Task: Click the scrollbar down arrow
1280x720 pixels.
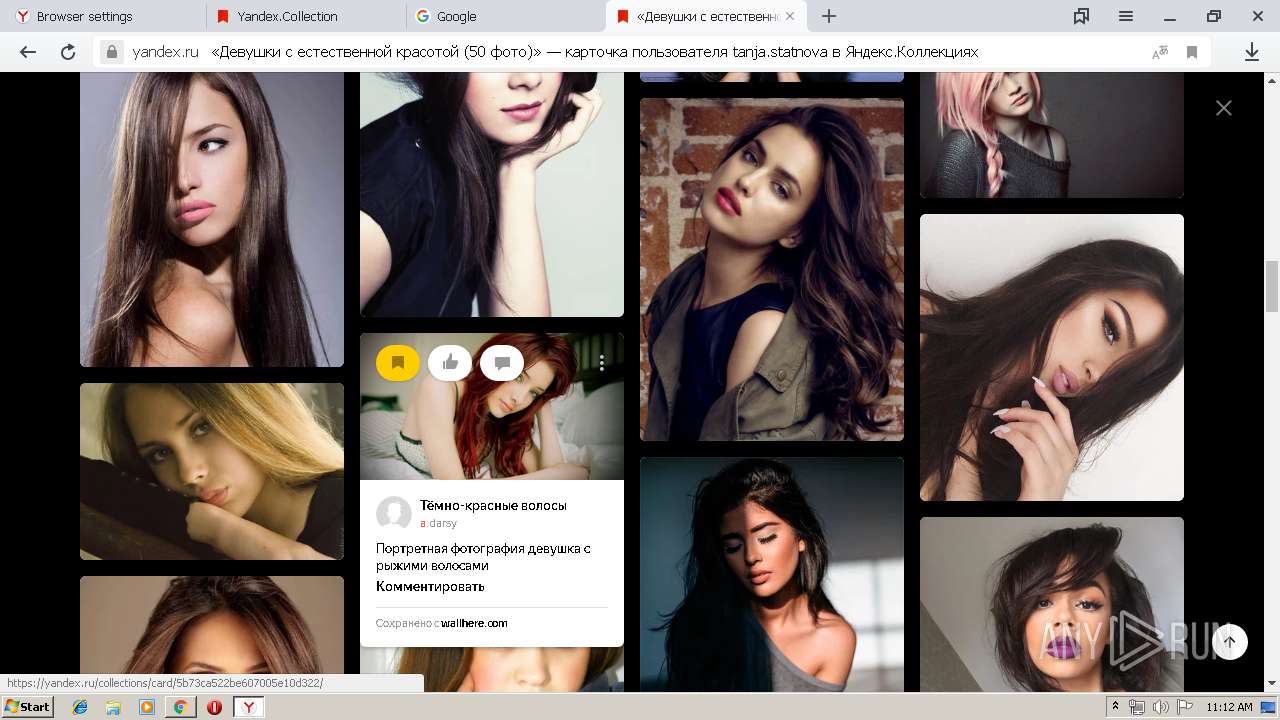Action: [1272, 684]
